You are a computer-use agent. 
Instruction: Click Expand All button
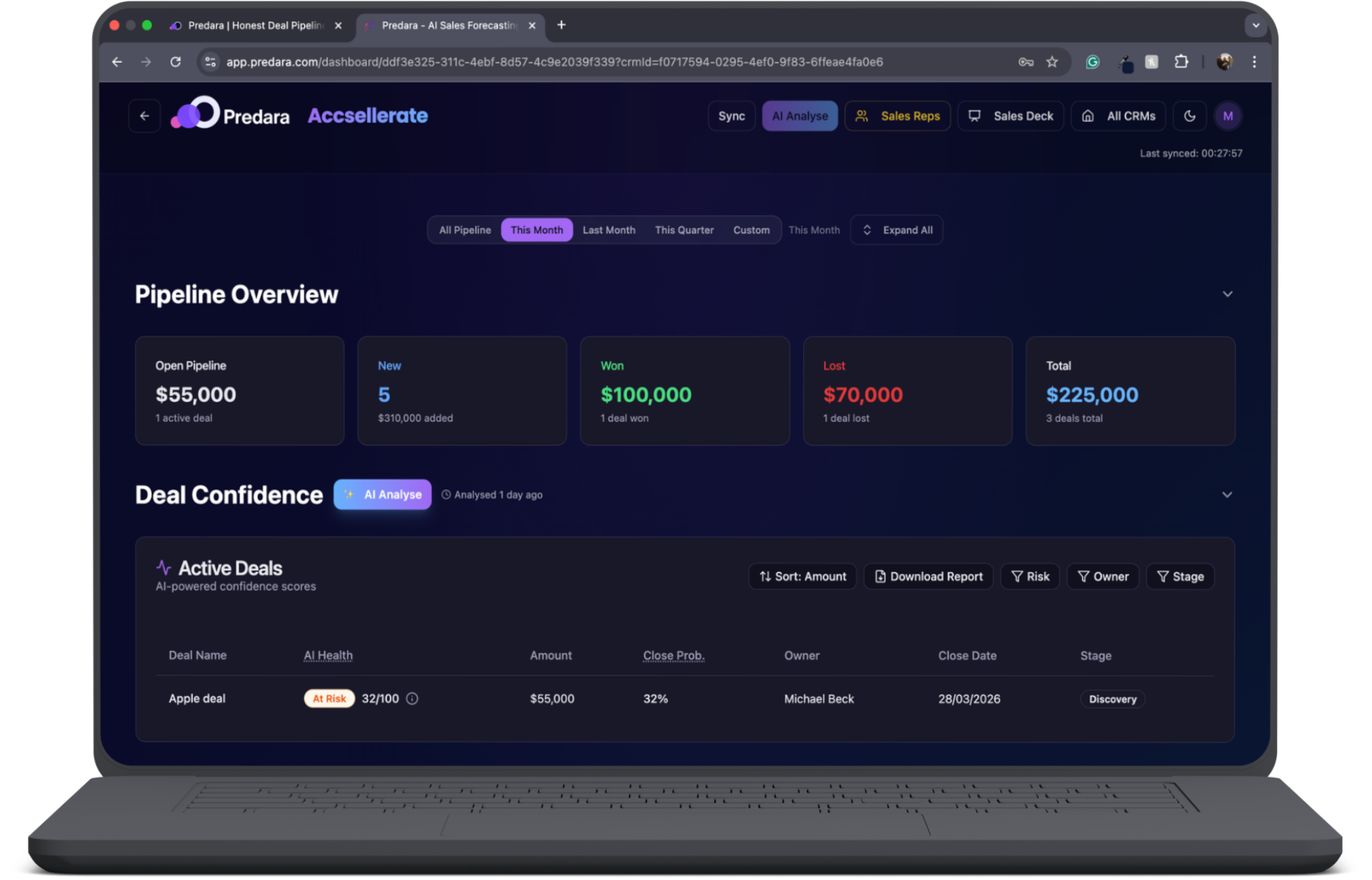897,230
